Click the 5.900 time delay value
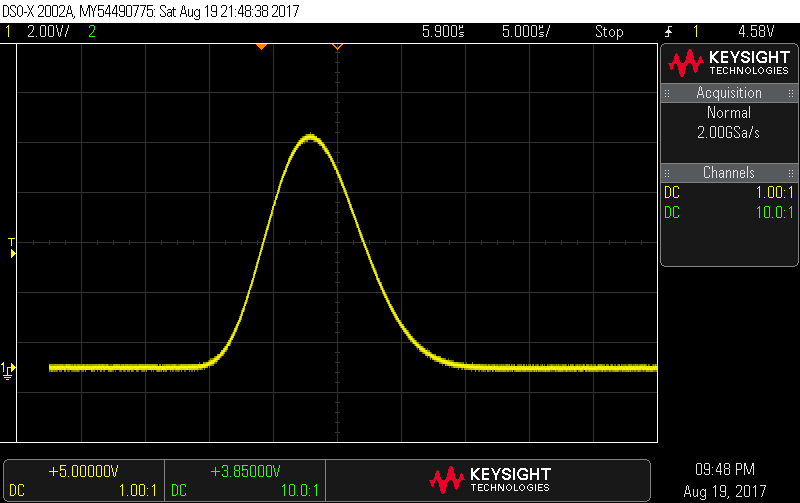Viewport: 800px width, 503px height. 443,32
